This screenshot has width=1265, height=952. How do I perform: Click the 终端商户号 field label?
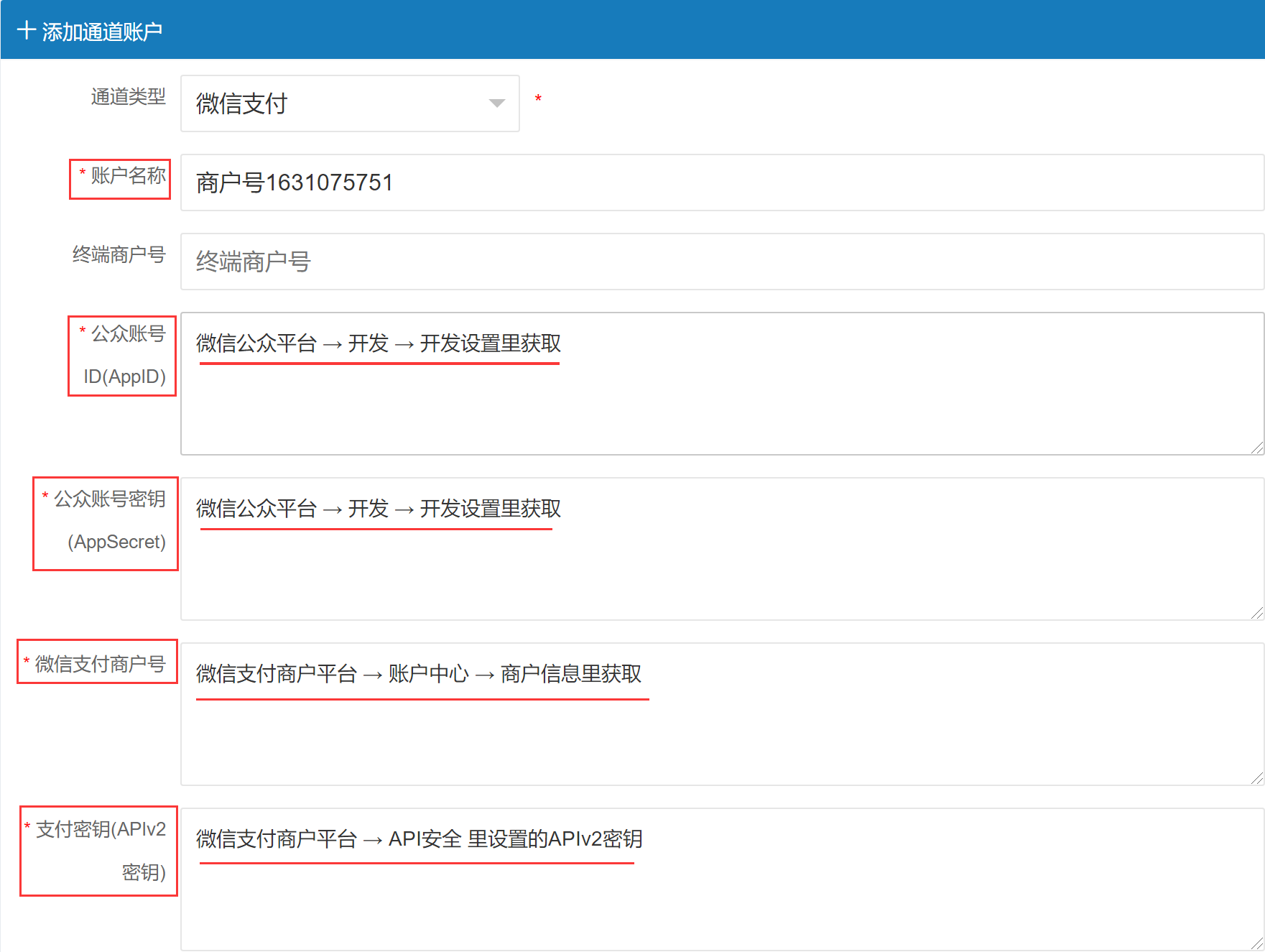[x=119, y=254]
